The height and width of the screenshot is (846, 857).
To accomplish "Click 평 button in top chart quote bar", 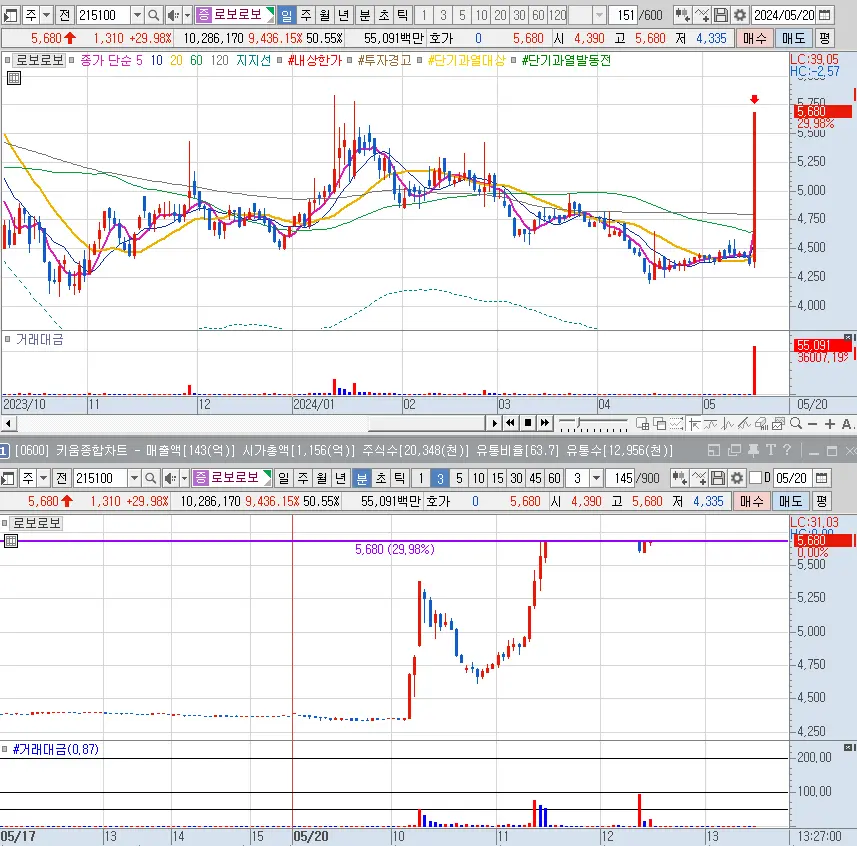I will (x=824, y=38).
